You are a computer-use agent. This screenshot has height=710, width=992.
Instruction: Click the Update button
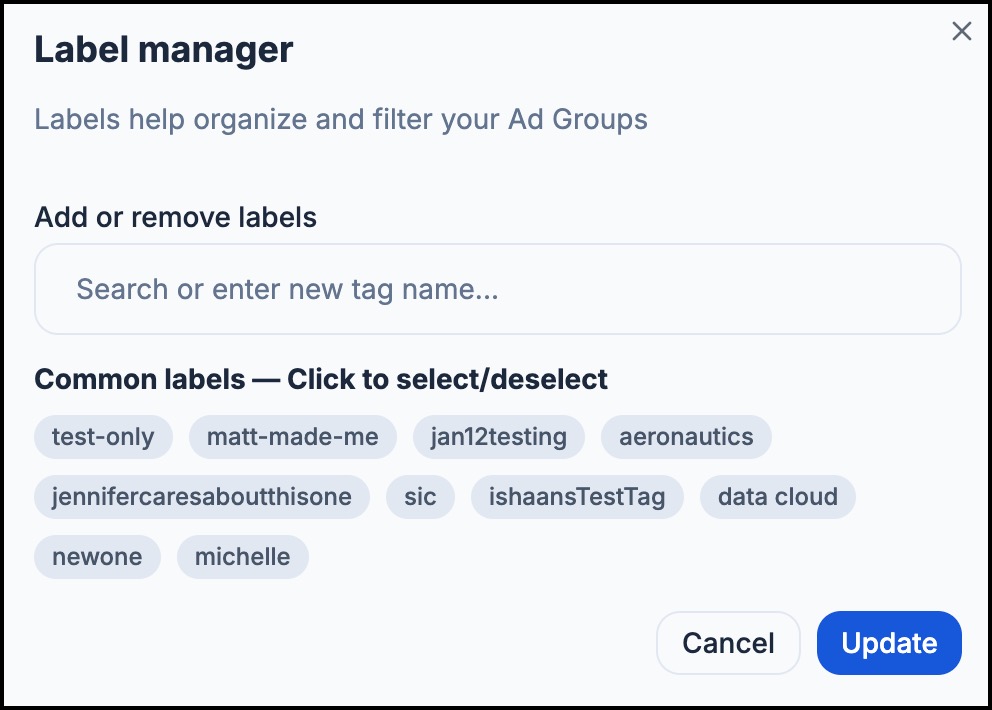point(889,643)
